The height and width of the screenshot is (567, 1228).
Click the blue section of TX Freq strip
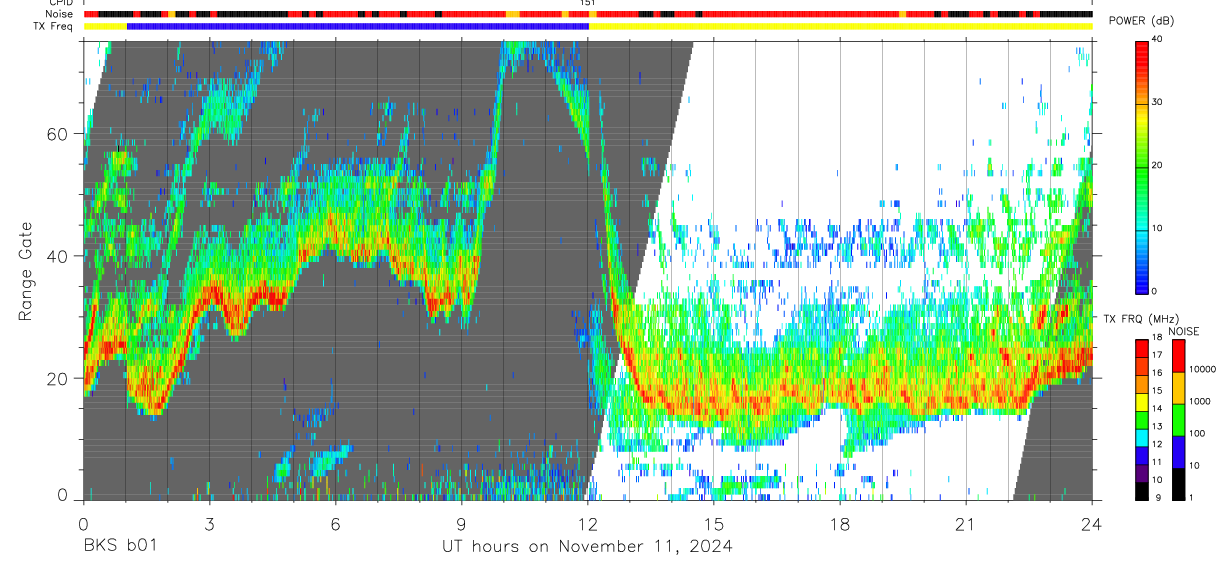point(358,26)
